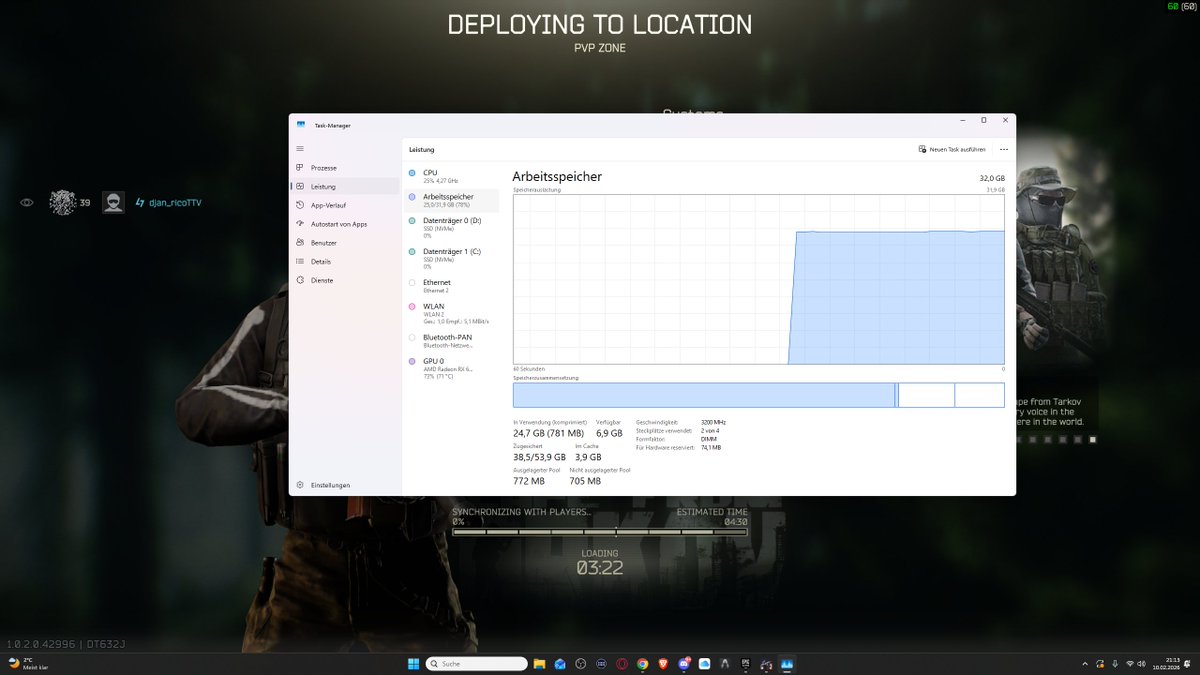Select the Ethernet performance entry
This screenshot has height=675, width=1200.
(451, 285)
